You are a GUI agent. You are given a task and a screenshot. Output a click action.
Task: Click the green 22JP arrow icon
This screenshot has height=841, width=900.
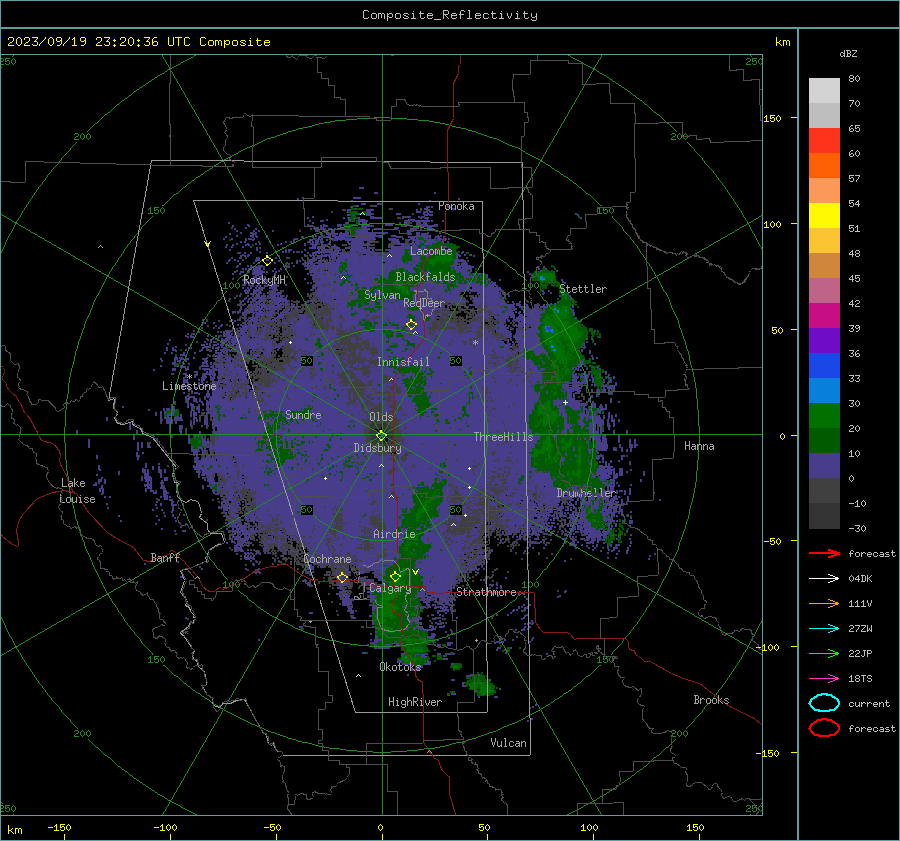click(x=824, y=653)
